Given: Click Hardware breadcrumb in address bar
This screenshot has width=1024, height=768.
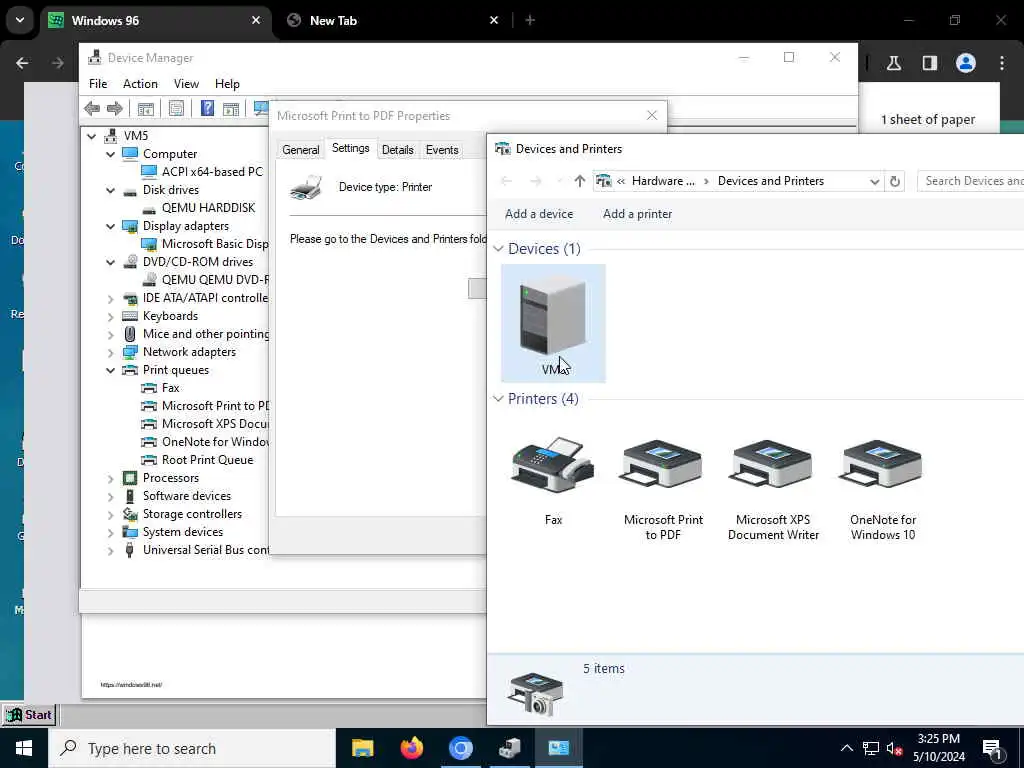Looking at the screenshot, I should [663, 181].
